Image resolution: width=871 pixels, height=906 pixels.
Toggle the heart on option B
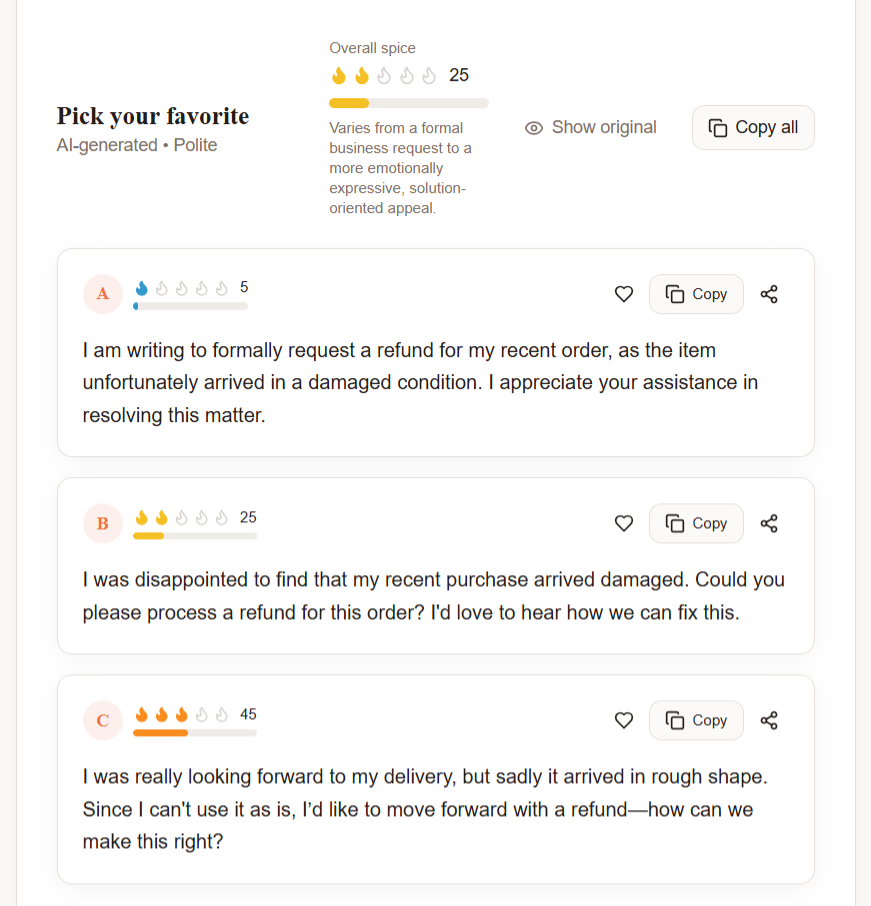tap(623, 523)
